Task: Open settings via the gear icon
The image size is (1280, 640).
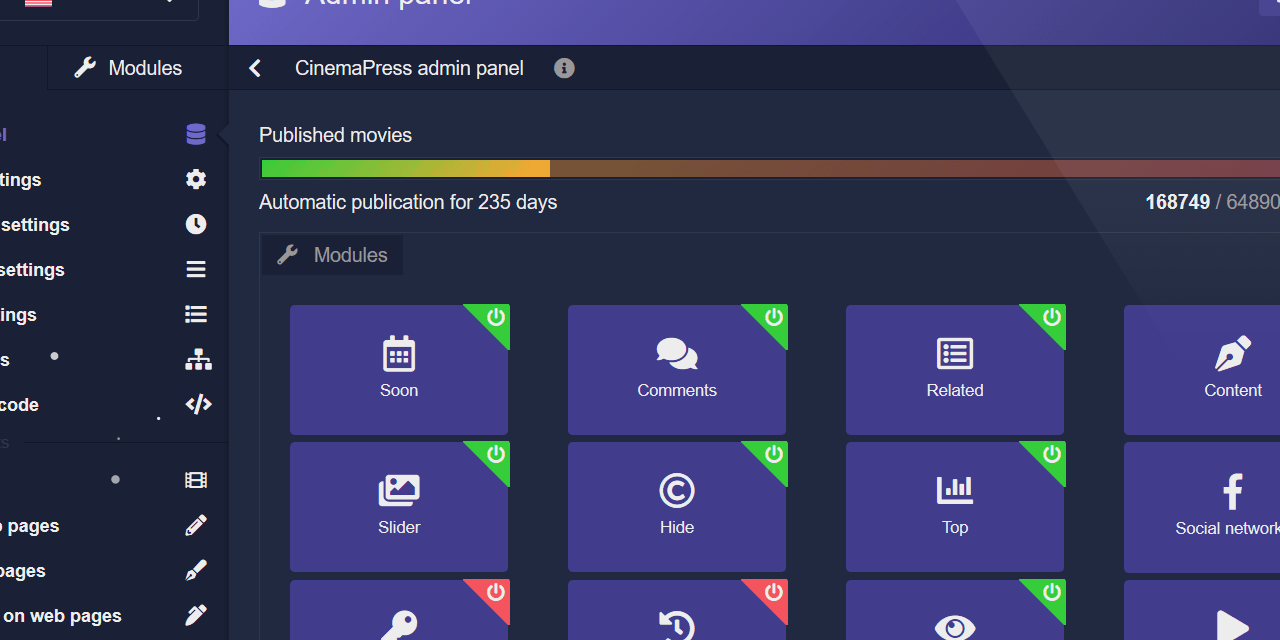Action: [196, 179]
